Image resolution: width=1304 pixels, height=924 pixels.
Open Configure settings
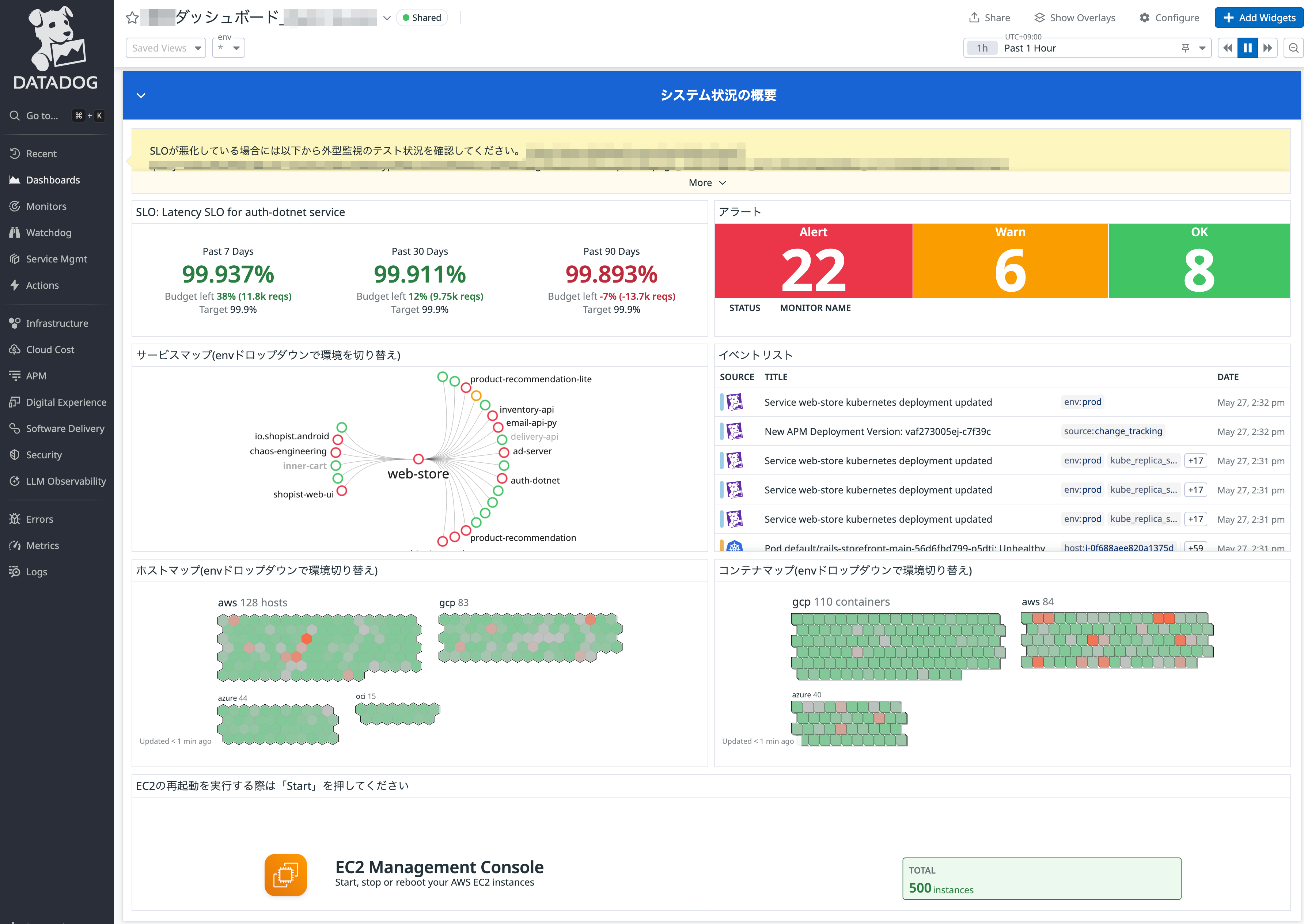click(x=1170, y=18)
